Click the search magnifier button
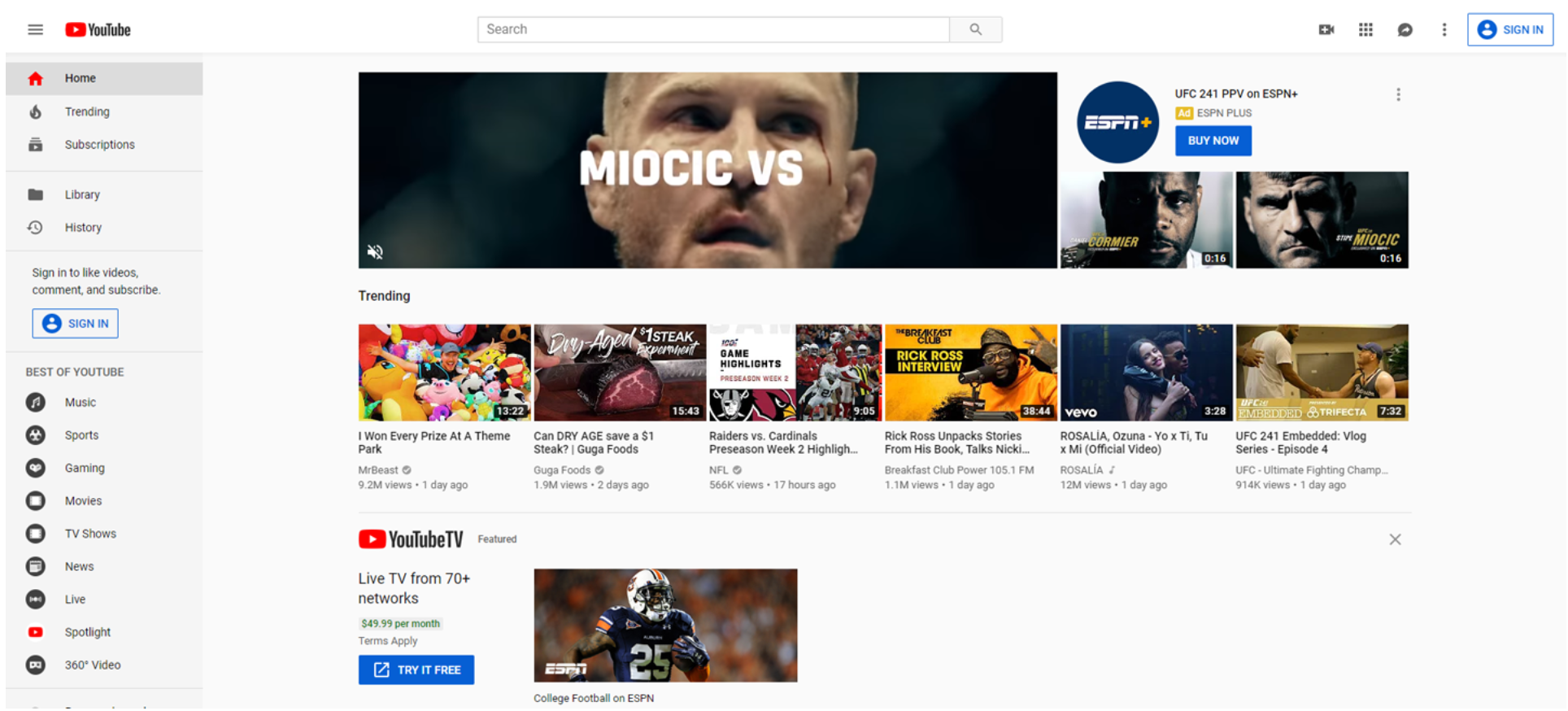The height and width of the screenshot is (711, 1568). [x=975, y=29]
